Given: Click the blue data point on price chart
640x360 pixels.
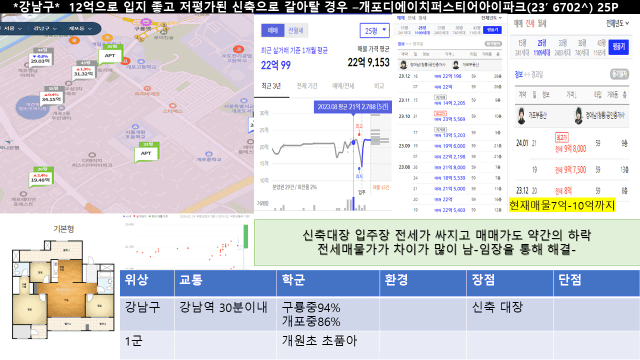Looking at the screenshot, I should coord(353,142).
